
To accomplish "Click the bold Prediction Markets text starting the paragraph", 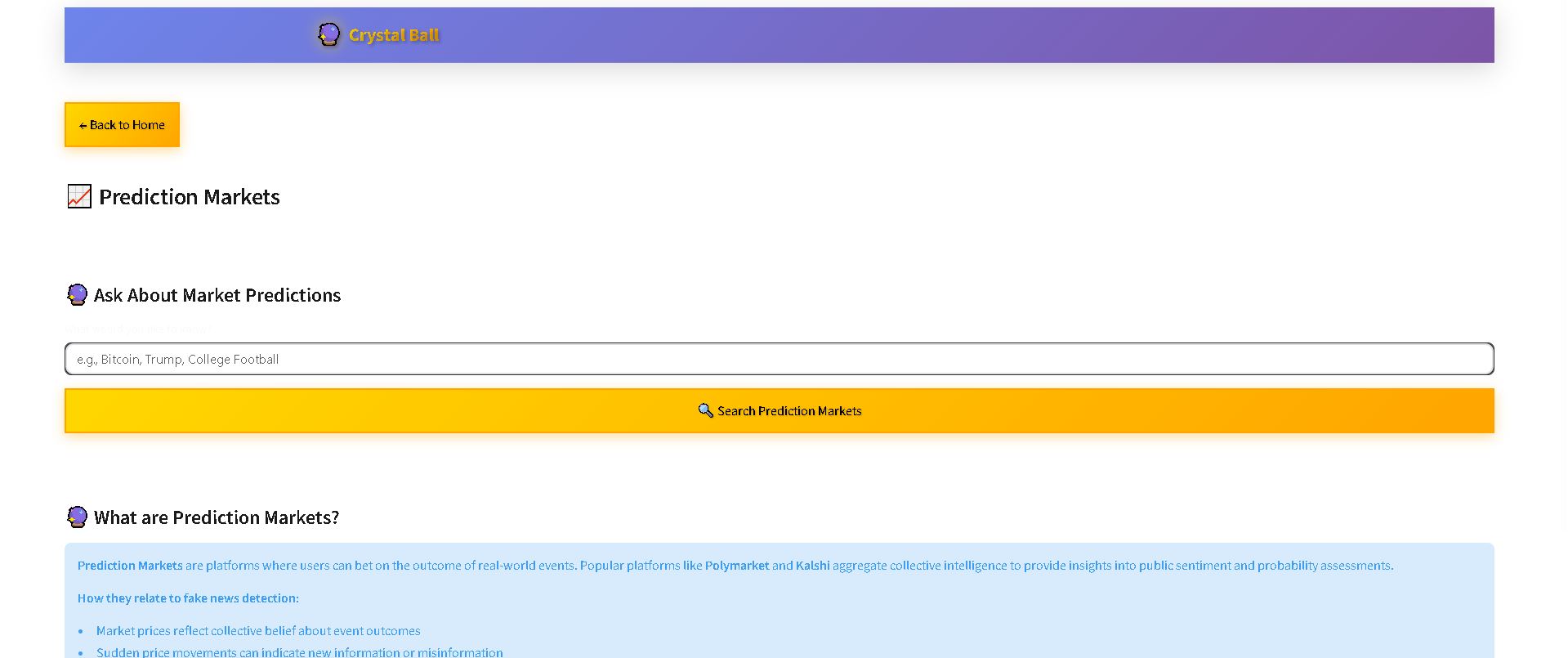I will pyautogui.click(x=130, y=566).
